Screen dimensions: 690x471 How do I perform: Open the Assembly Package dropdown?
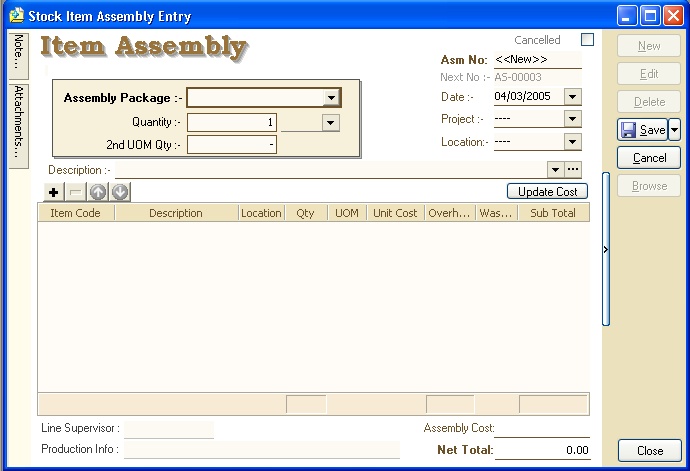coord(330,98)
